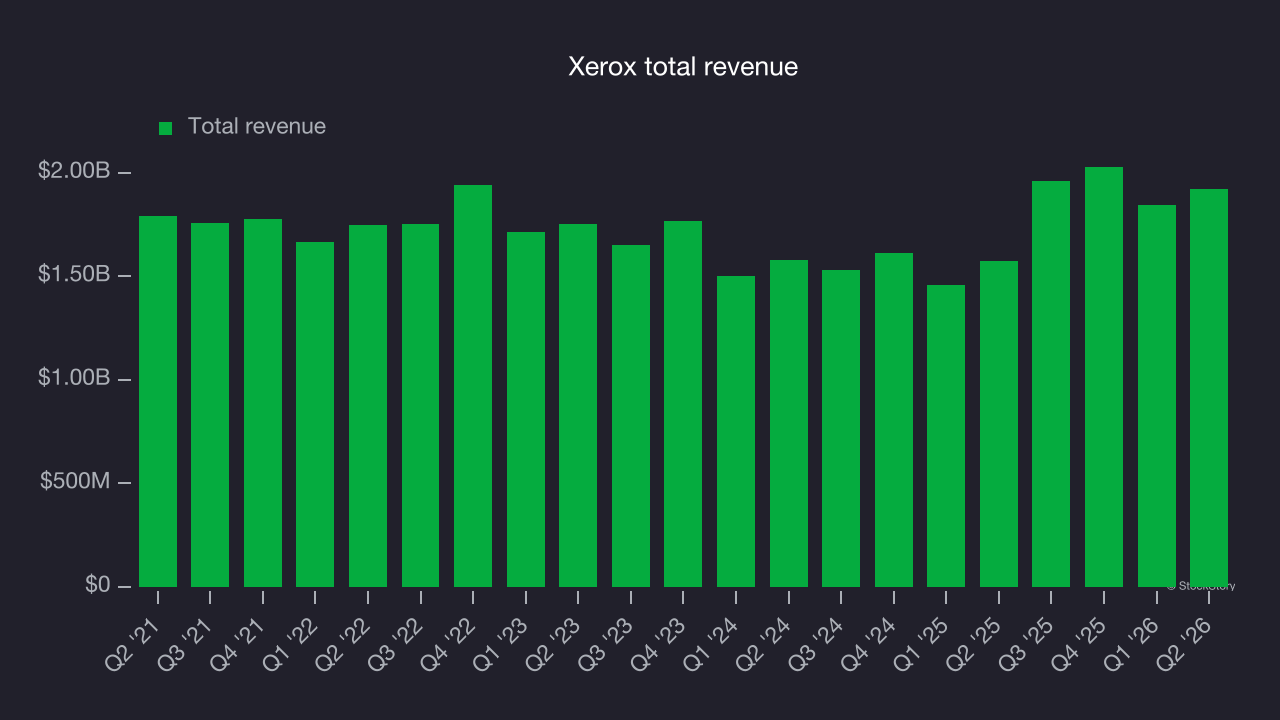
Task: Select the Q4 '21 revenue bar
Action: coord(263,403)
